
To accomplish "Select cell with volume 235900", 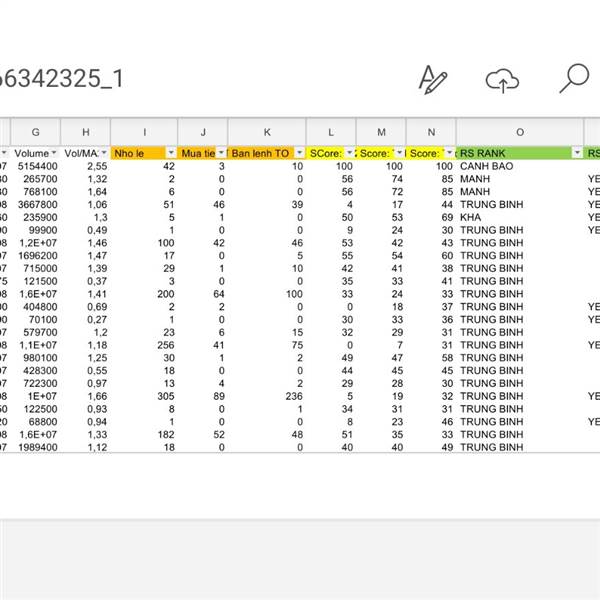I will click(36, 217).
